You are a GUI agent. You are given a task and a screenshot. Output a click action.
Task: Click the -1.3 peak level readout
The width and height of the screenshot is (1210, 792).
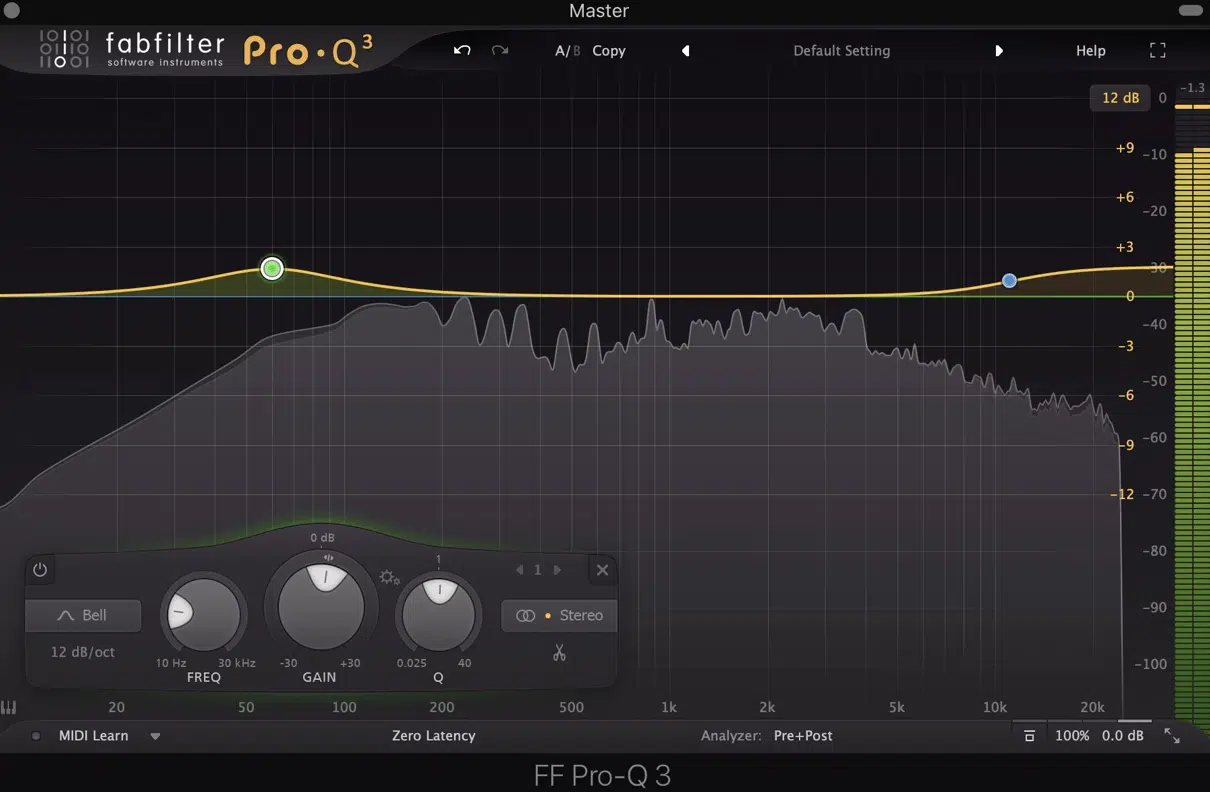pyautogui.click(x=1192, y=88)
